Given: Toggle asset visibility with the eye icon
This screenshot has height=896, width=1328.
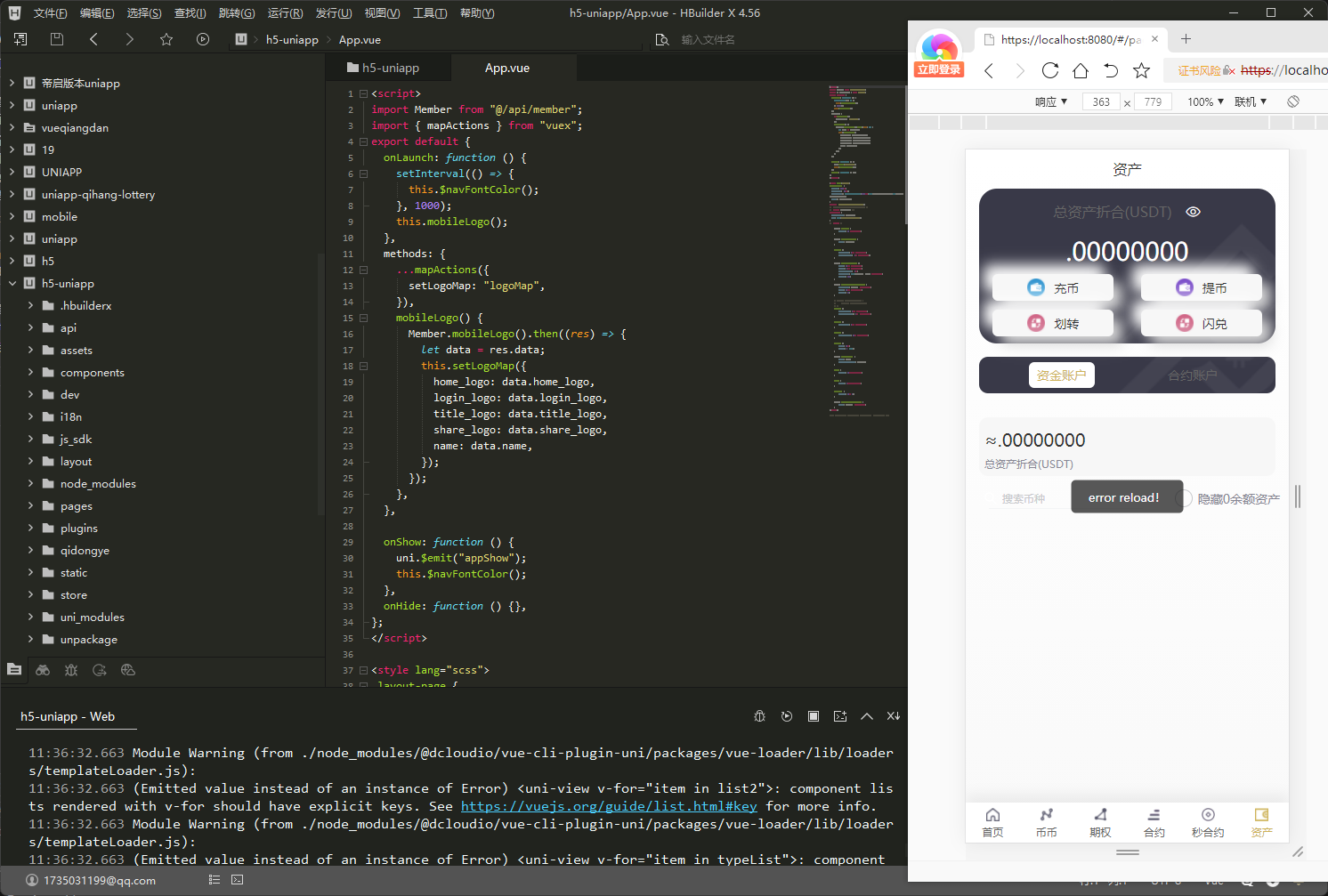Looking at the screenshot, I should pos(1194,212).
